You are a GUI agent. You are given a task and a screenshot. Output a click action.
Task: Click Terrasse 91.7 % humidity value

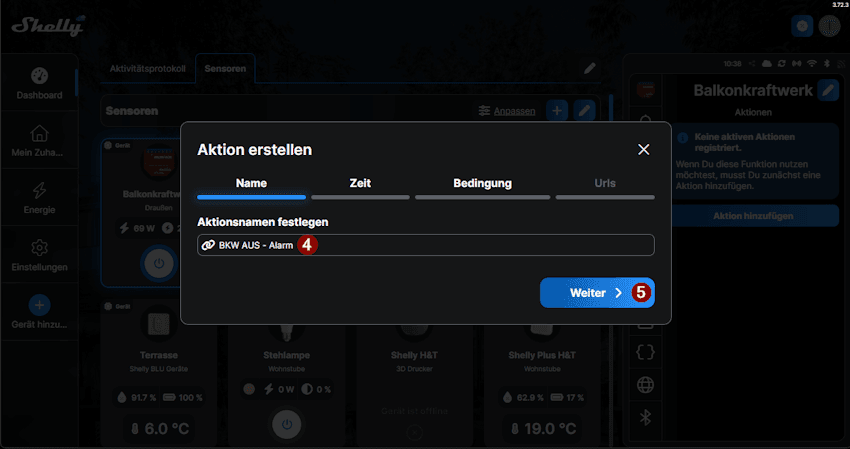[x=137, y=397]
